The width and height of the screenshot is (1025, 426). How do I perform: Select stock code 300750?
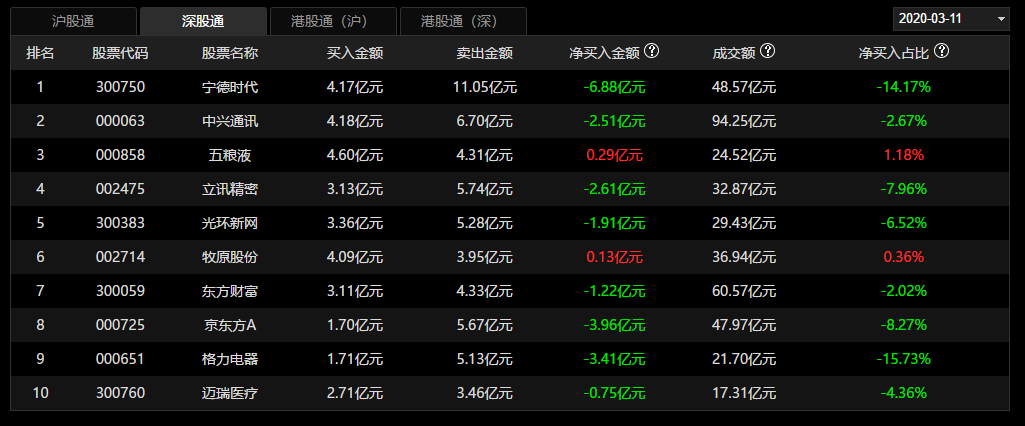(120, 87)
